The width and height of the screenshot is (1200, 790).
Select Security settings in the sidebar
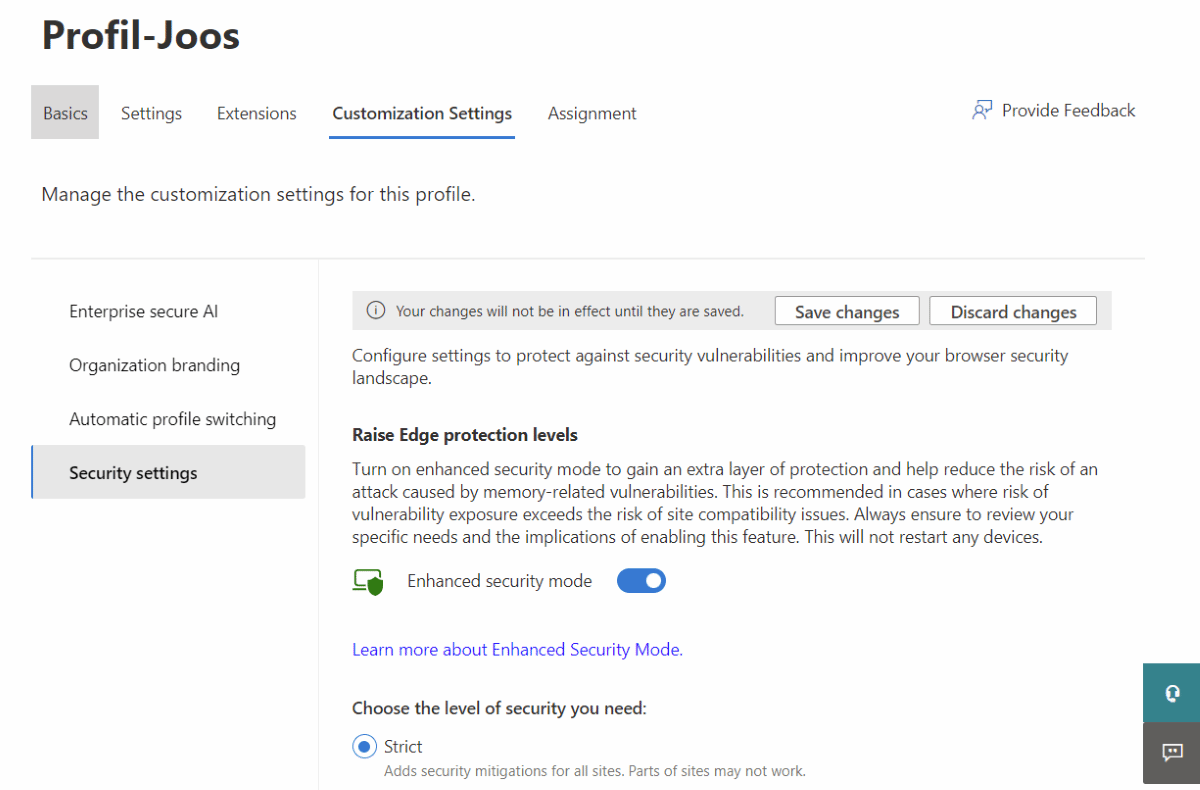click(133, 473)
